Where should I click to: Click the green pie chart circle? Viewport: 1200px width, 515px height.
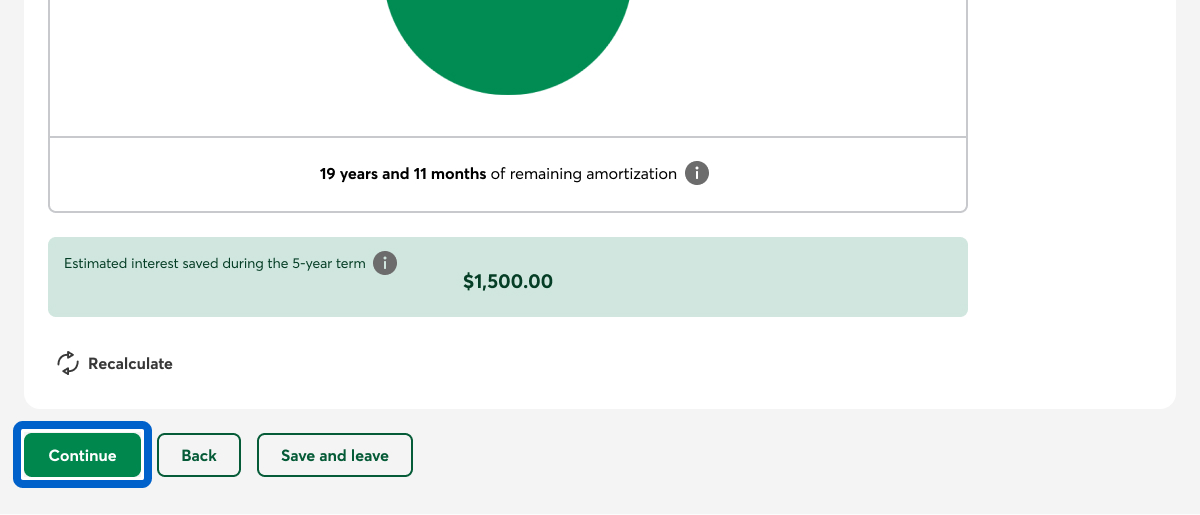click(x=508, y=40)
